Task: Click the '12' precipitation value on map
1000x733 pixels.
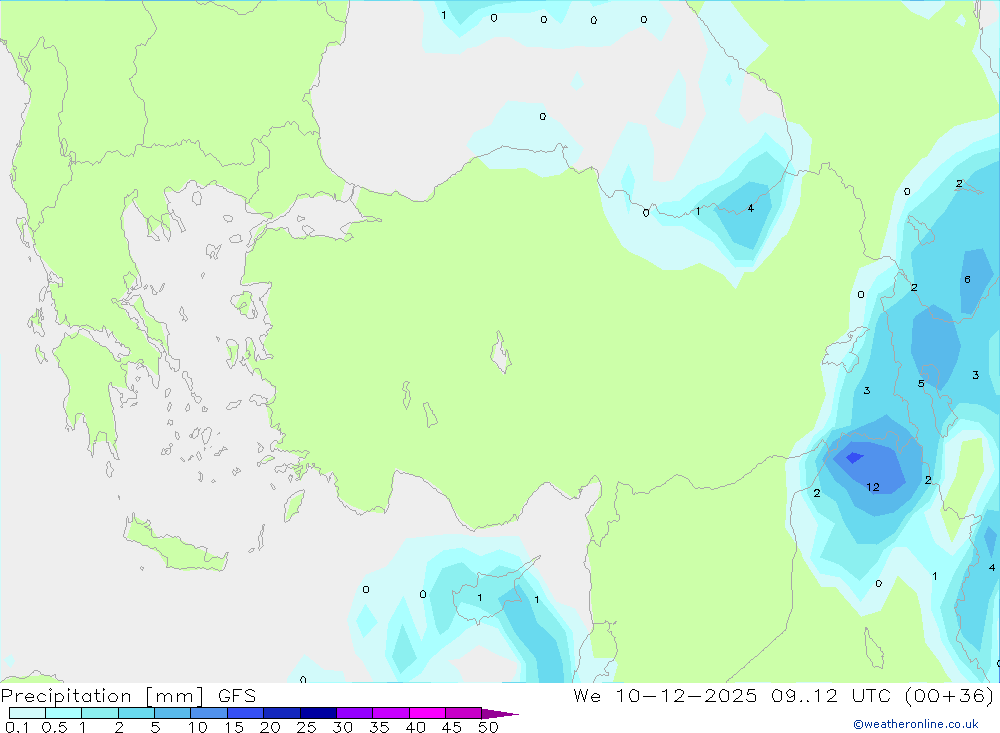Action: (873, 487)
